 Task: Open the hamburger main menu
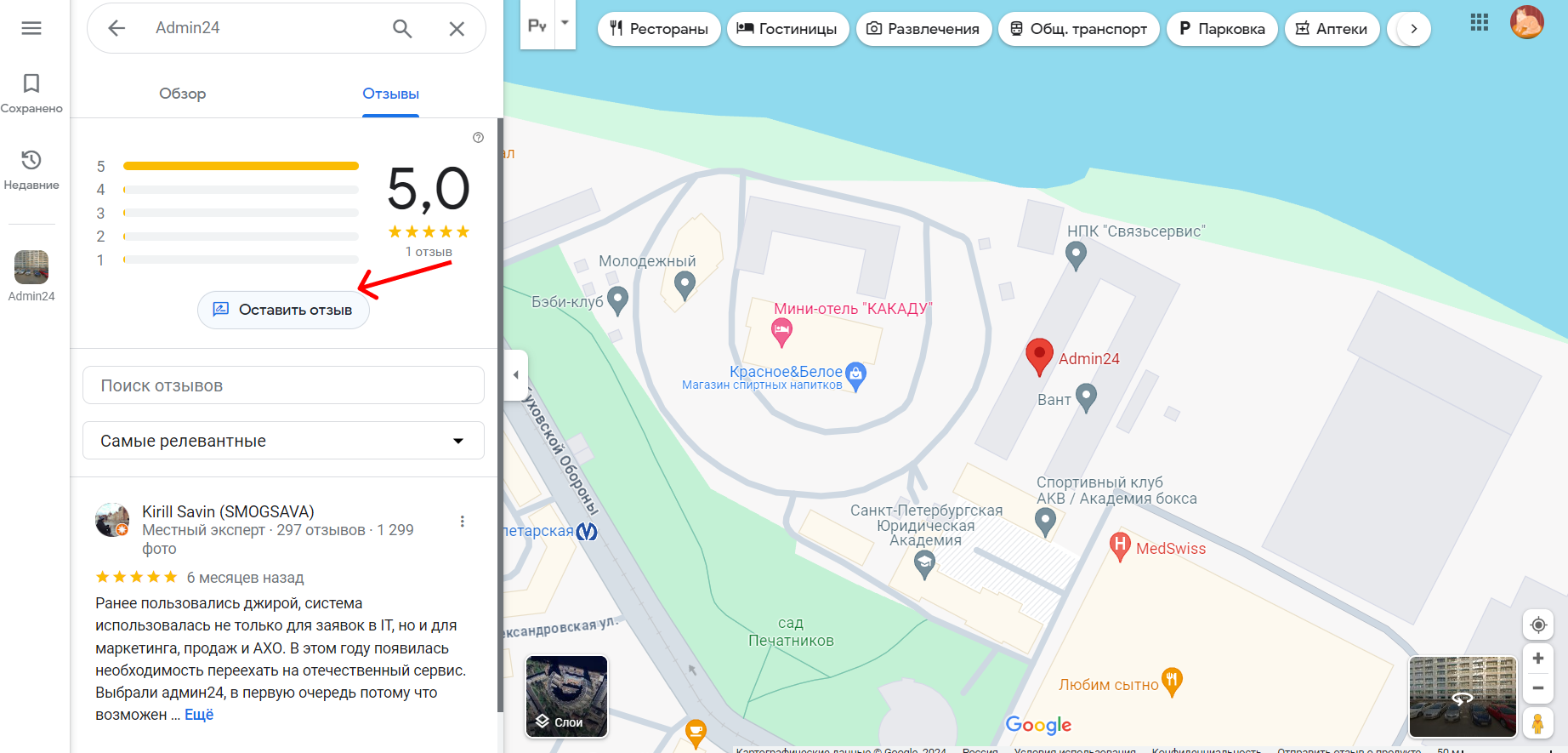tap(31, 28)
